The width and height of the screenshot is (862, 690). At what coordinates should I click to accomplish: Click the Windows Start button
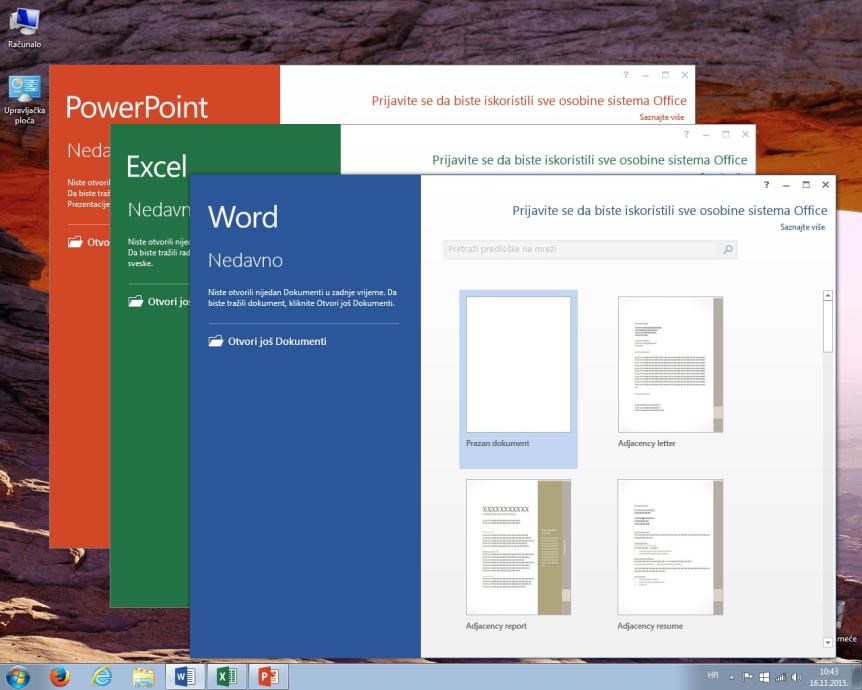17,677
